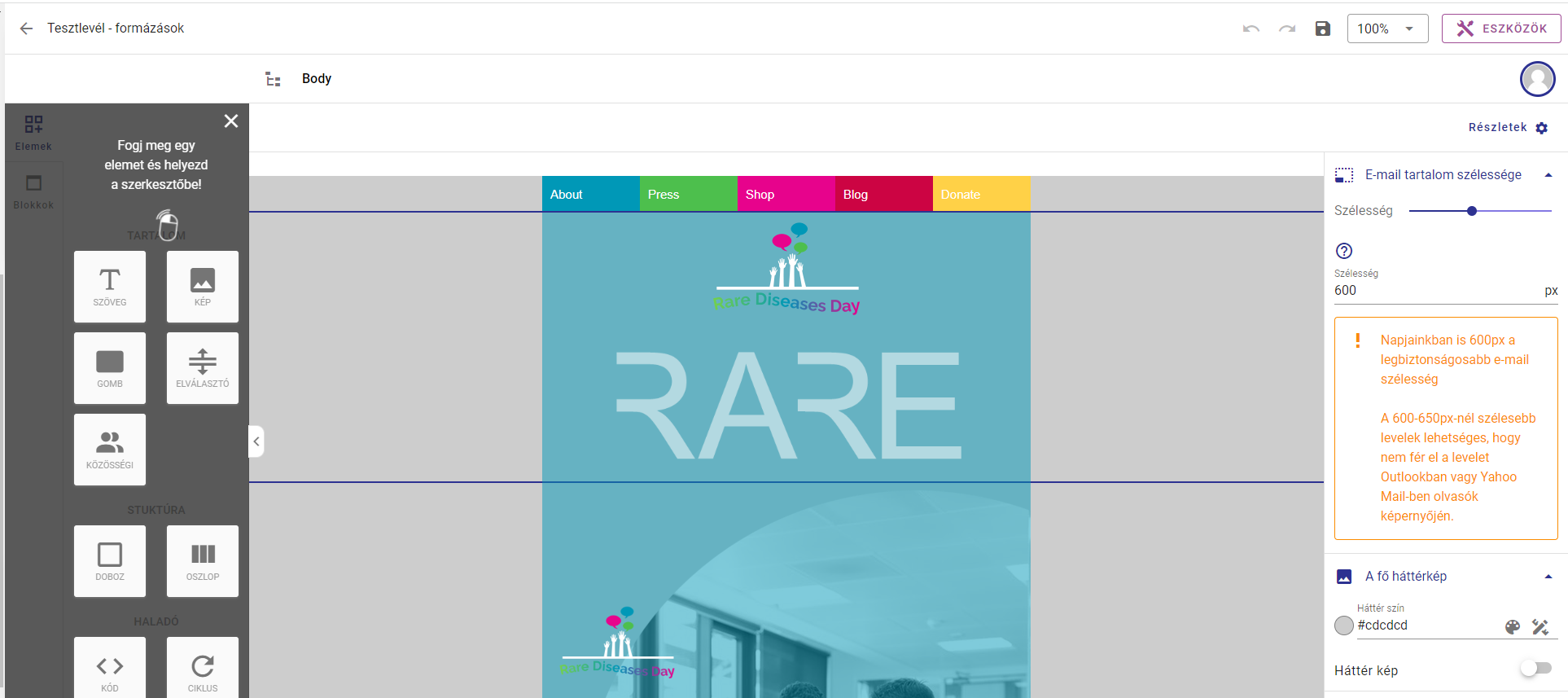Pick the KÓD code element

pos(110,668)
